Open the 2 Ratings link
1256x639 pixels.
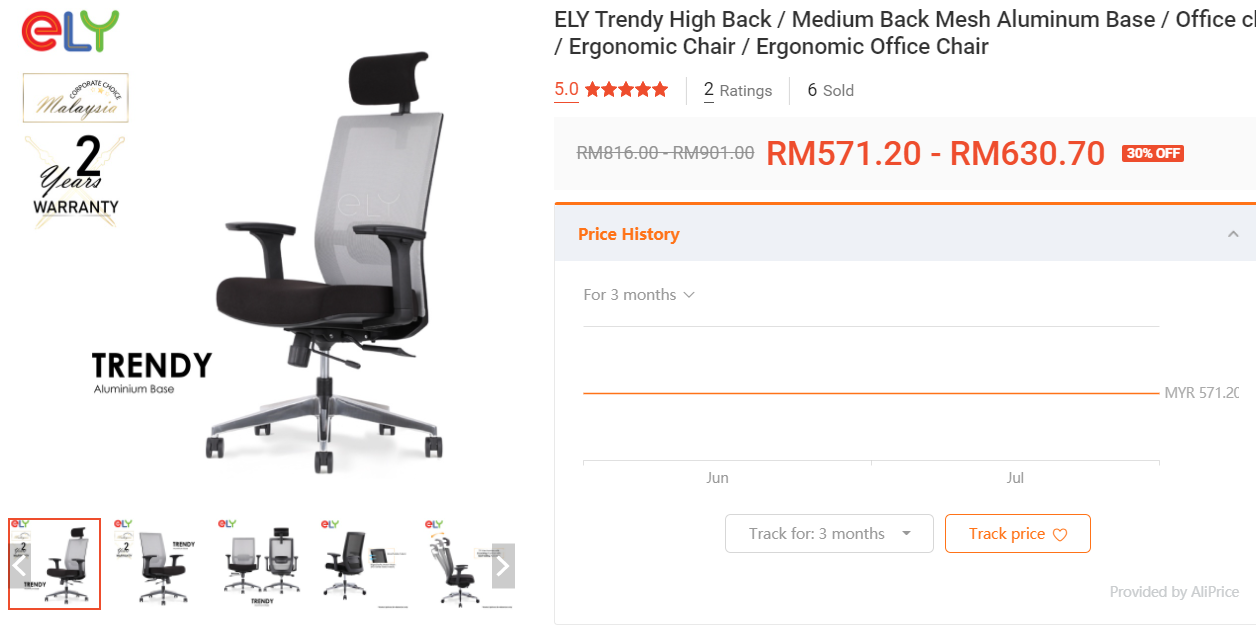738,90
